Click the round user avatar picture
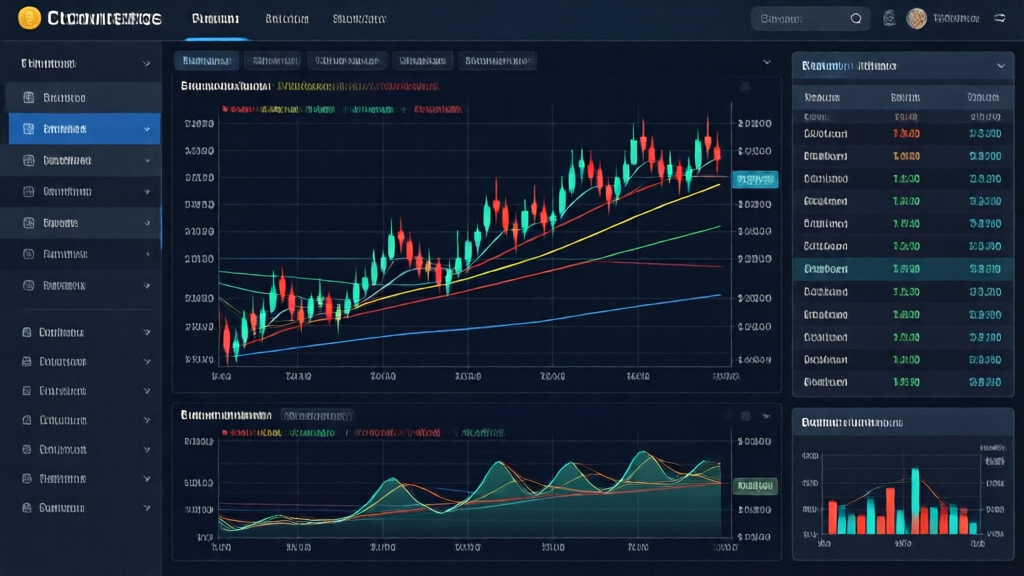This screenshot has width=1024, height=576. (916, 18)
